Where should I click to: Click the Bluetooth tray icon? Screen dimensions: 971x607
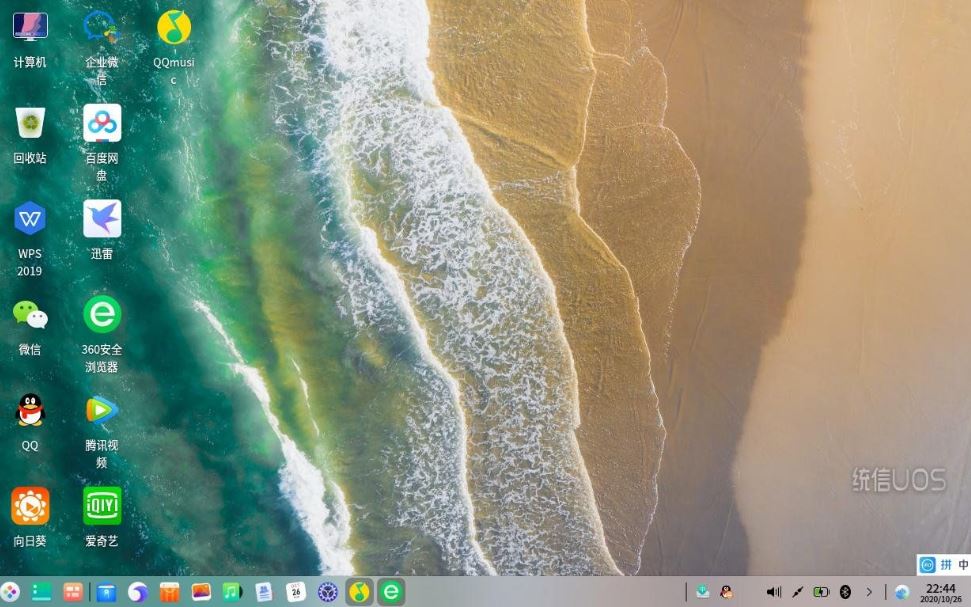[x=845, y=592]
